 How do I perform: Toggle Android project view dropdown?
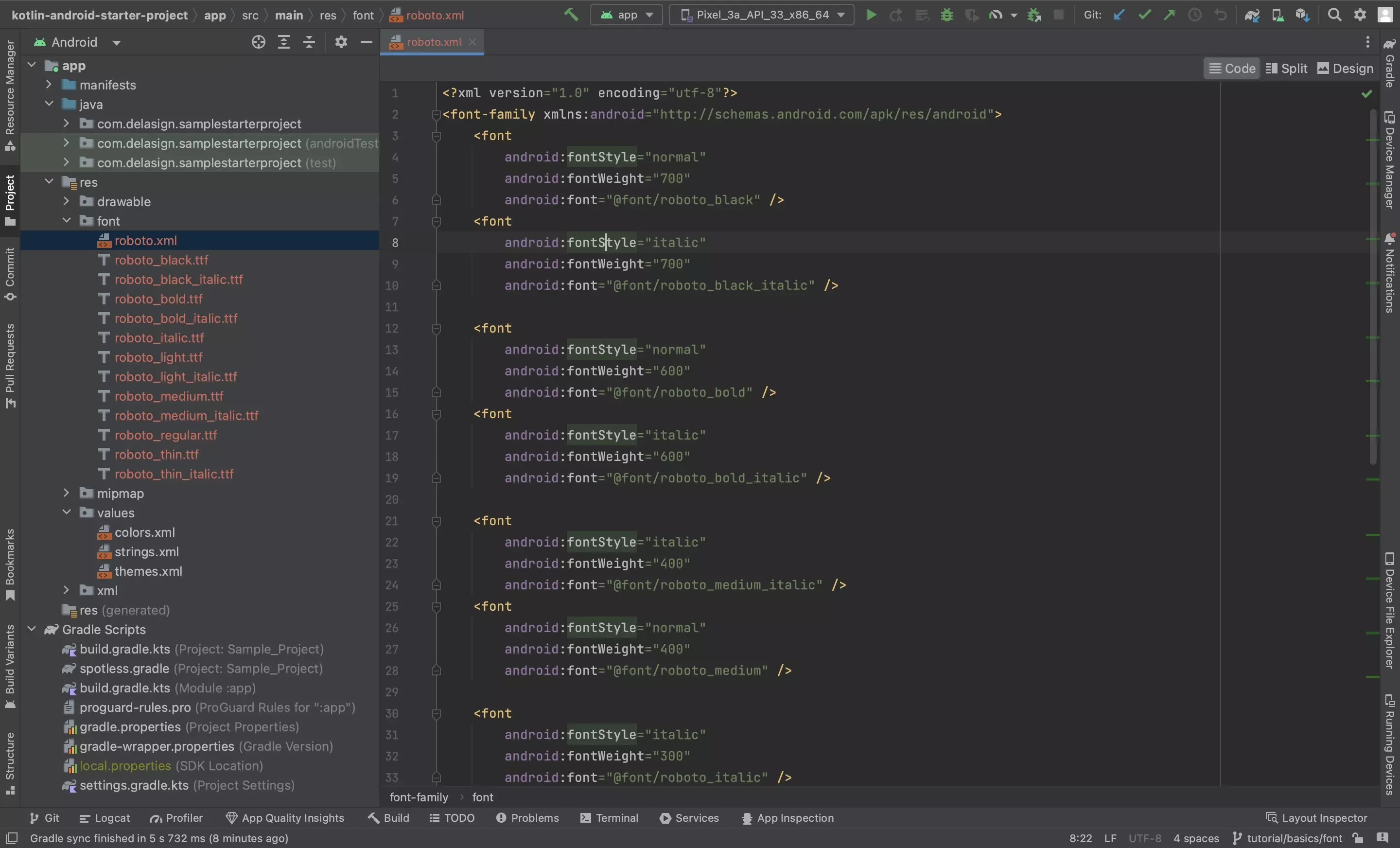coord(113,42)
